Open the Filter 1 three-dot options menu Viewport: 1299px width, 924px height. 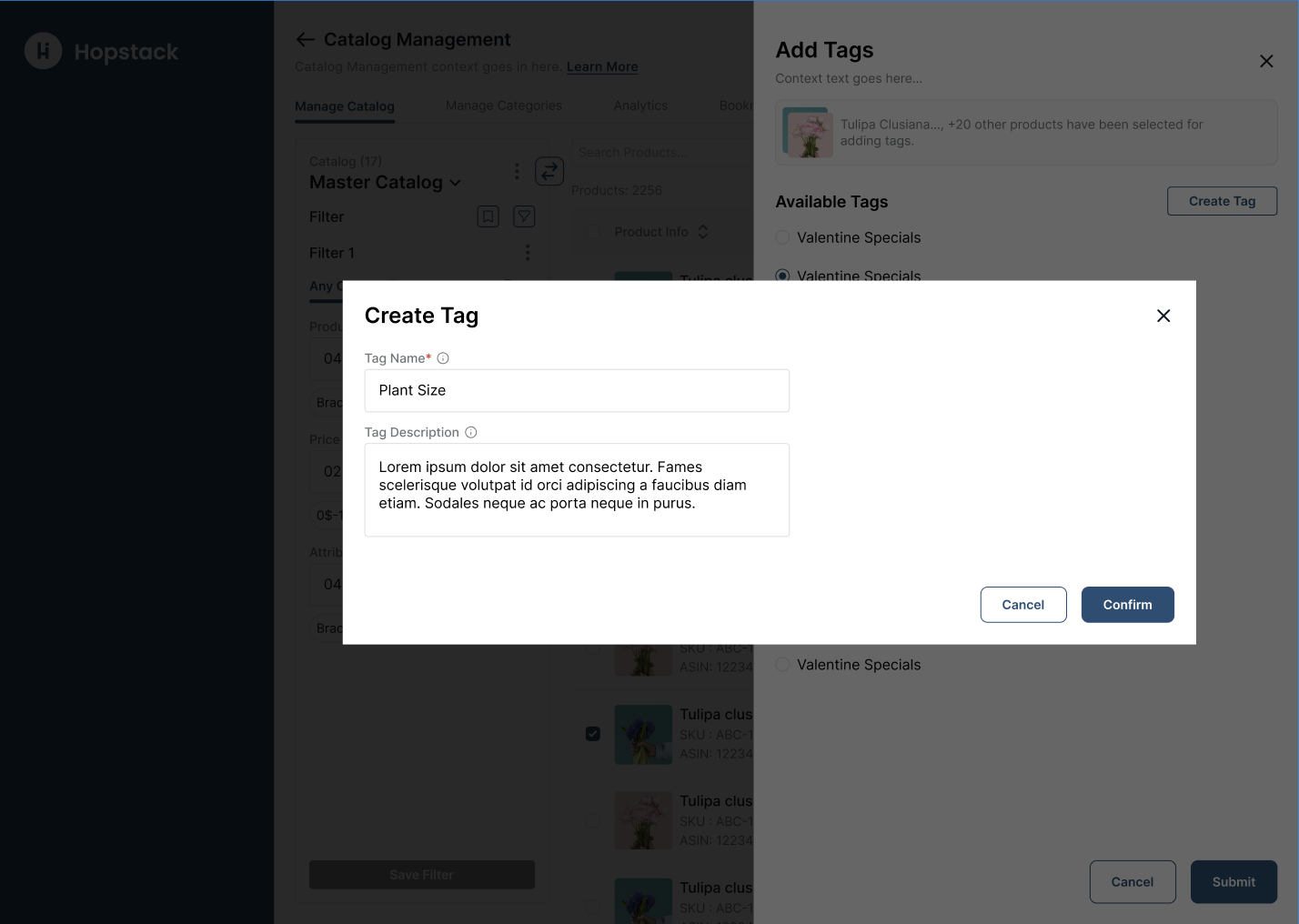528,253
